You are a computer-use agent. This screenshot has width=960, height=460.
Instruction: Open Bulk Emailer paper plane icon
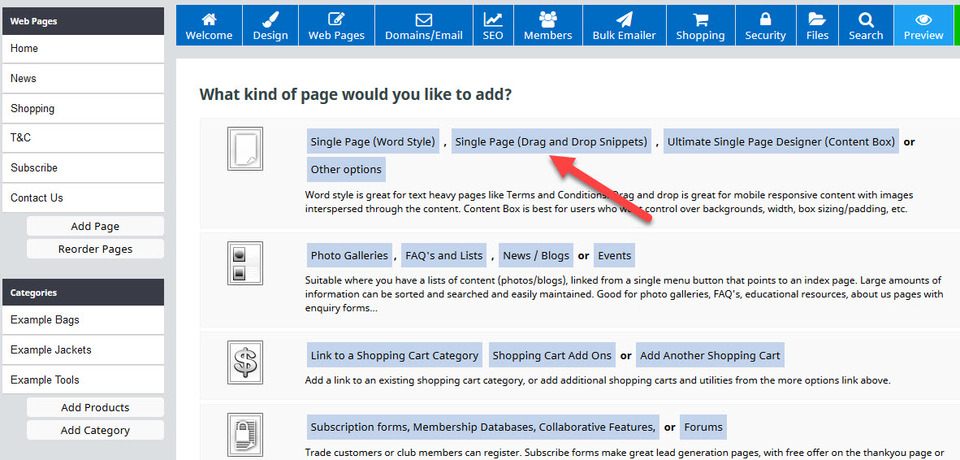(624, 26)
